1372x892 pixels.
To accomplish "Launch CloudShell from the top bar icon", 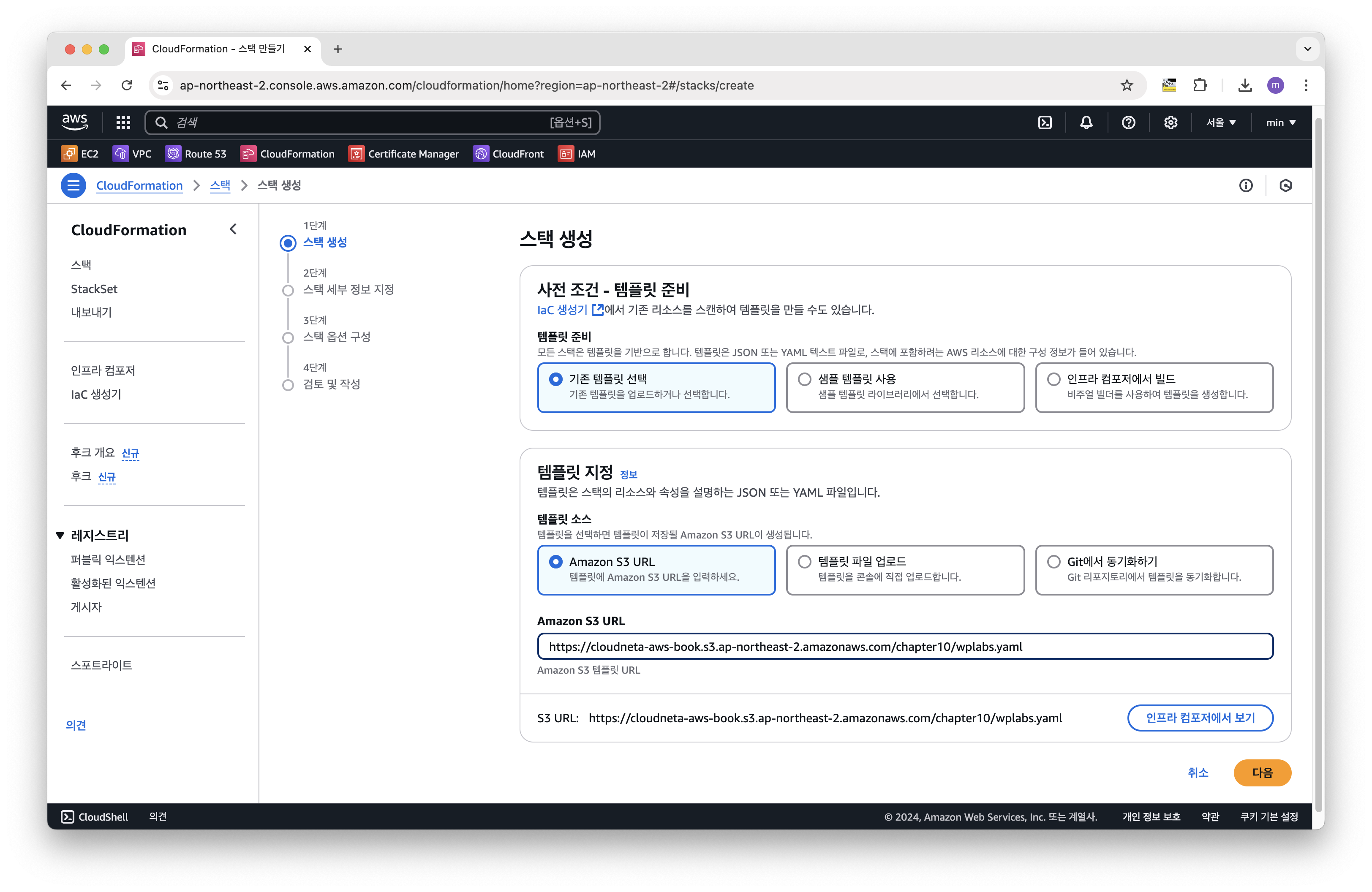I will tap(1045, 122).
